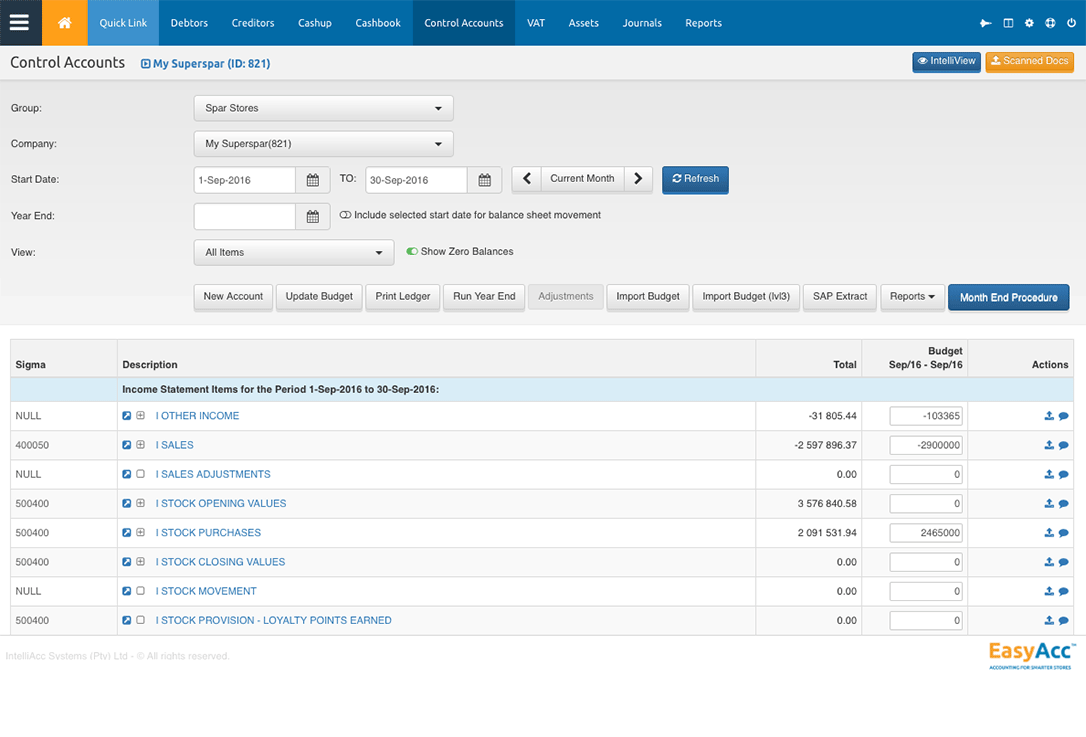The height and width of the screenshot is (737, 1086).
Task: Upload document for I STOCK CLOSING VALUES
Action: pos(1049,562)
